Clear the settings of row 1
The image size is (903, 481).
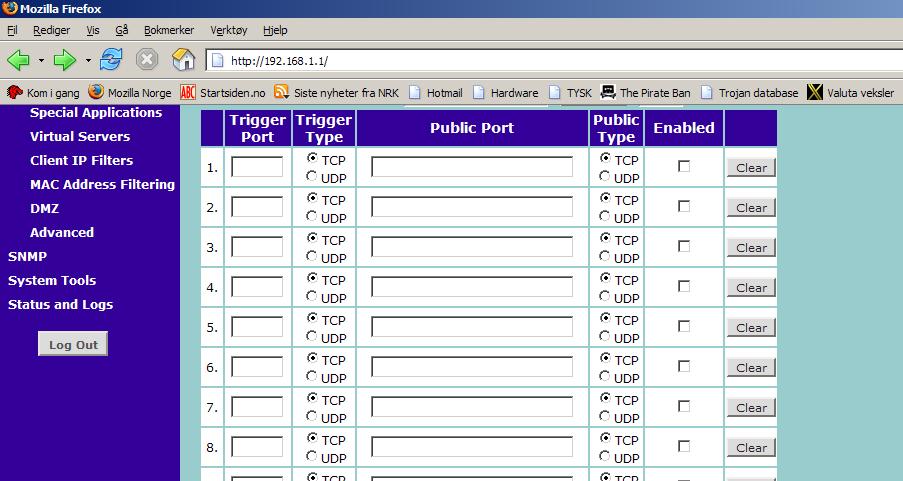(x=751, y=168)
